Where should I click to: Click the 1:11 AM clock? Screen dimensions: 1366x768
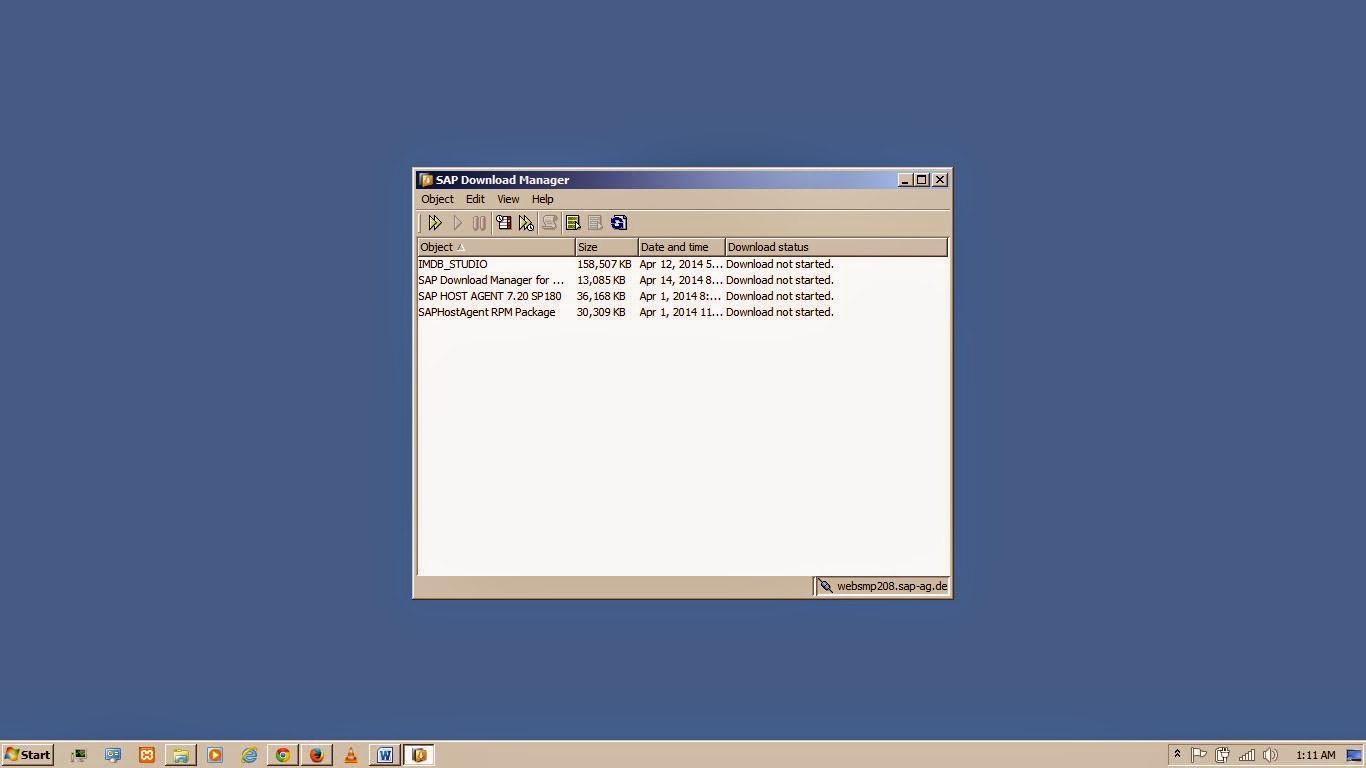click(x=1316, y=755)
